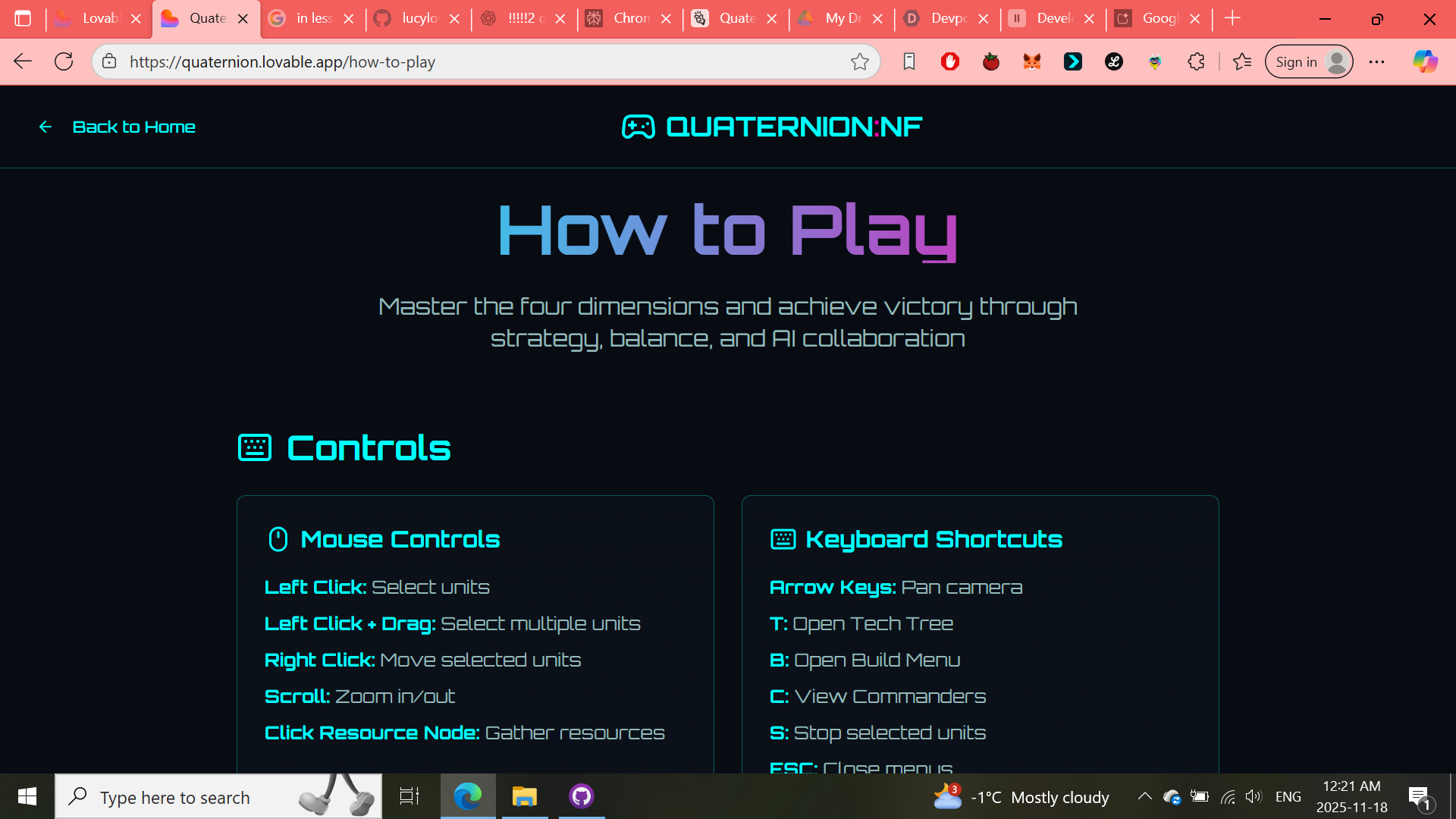1456x819 pixels.
Task: Open the browser Extensions puzzle icon
Action: click(x=1196, y=61)
